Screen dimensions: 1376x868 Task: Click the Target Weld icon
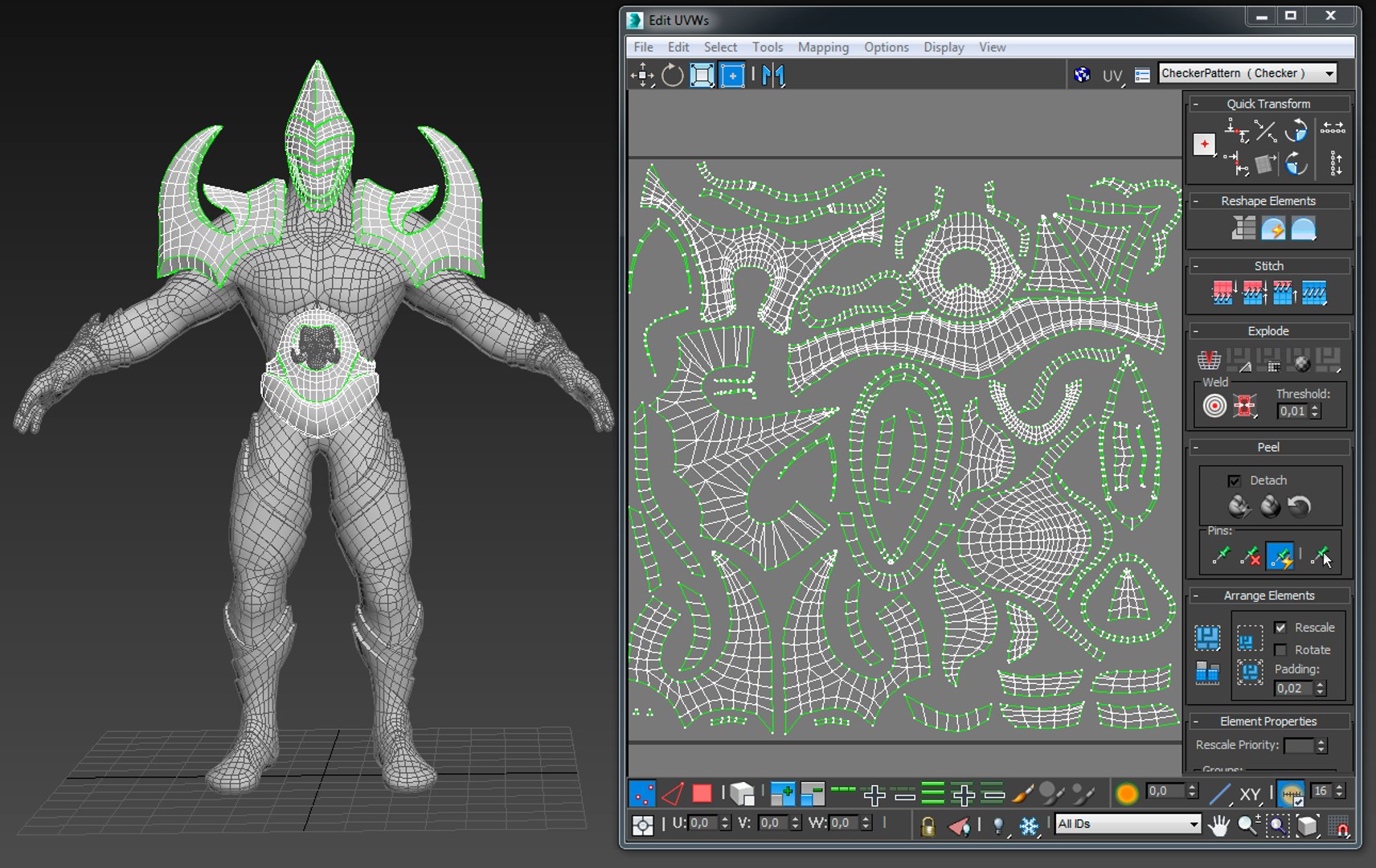coord(1214,406)
